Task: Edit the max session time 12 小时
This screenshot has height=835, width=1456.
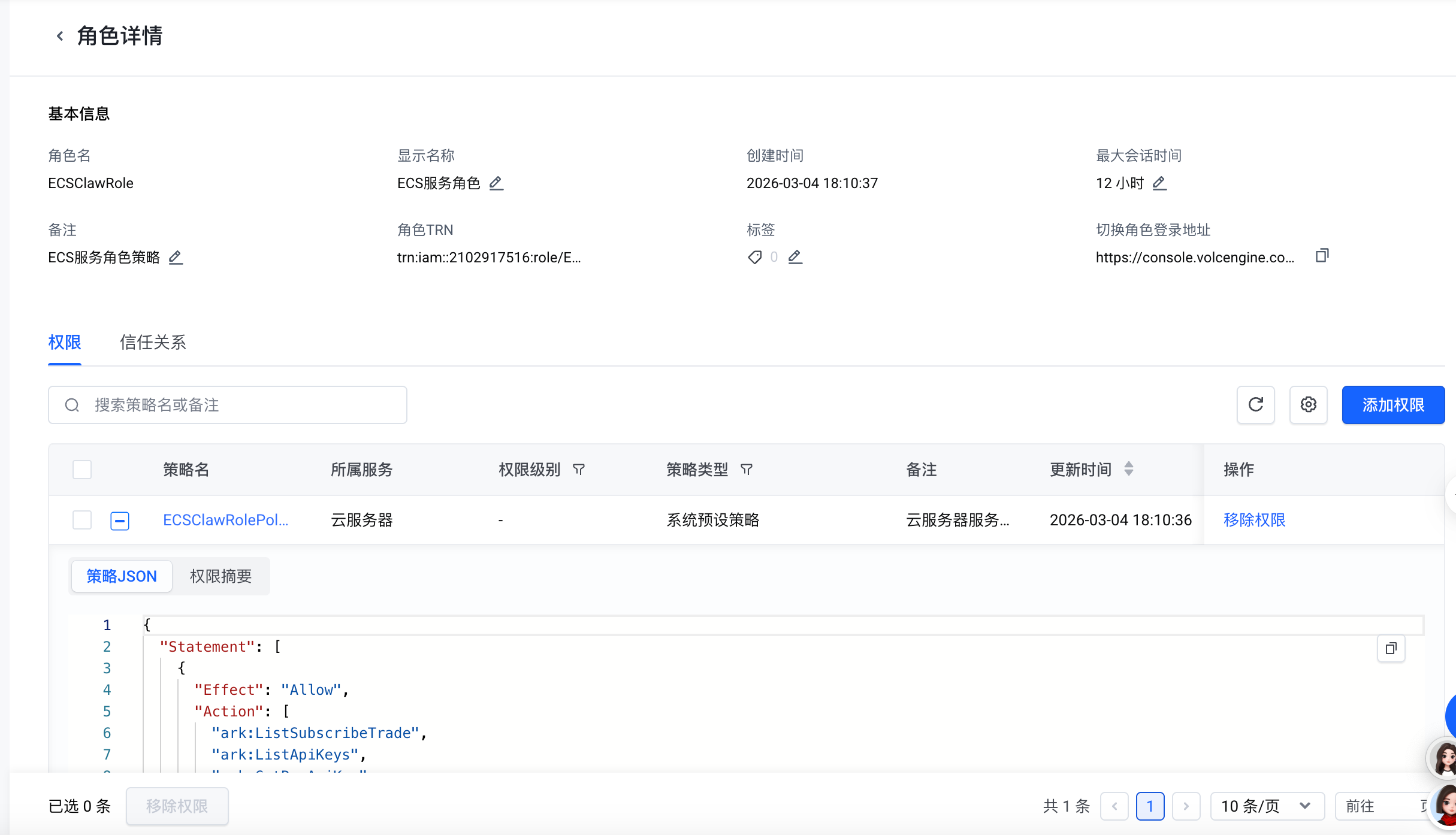Action: coord(1159,183)
